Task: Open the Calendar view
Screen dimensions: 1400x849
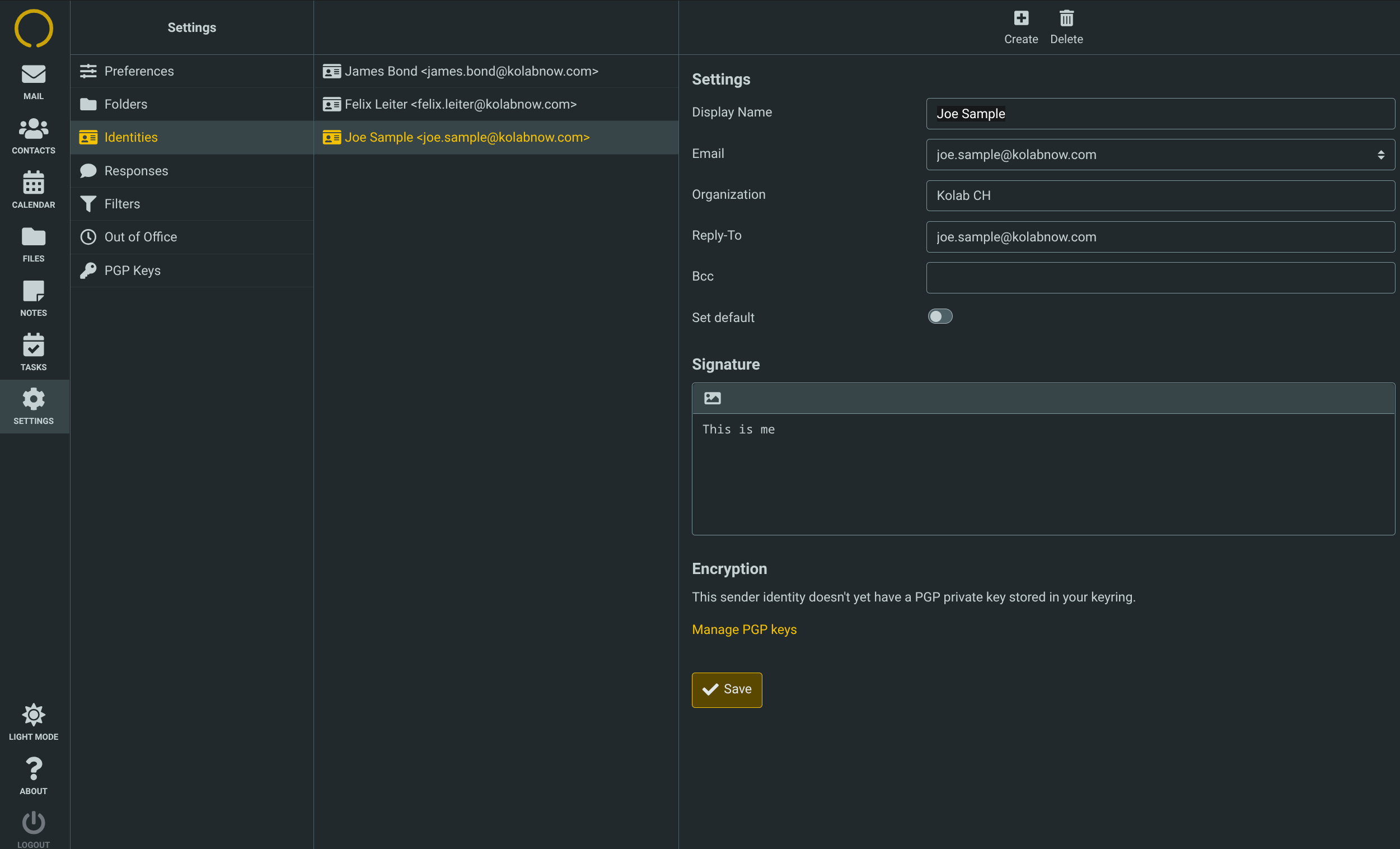Action: click(x=34, y=190)
